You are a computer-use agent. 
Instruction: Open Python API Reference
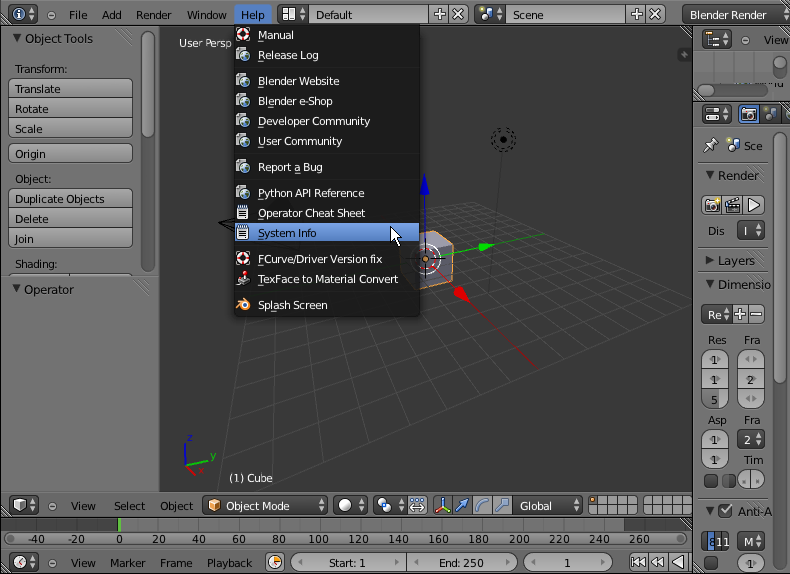click(327, 193)
